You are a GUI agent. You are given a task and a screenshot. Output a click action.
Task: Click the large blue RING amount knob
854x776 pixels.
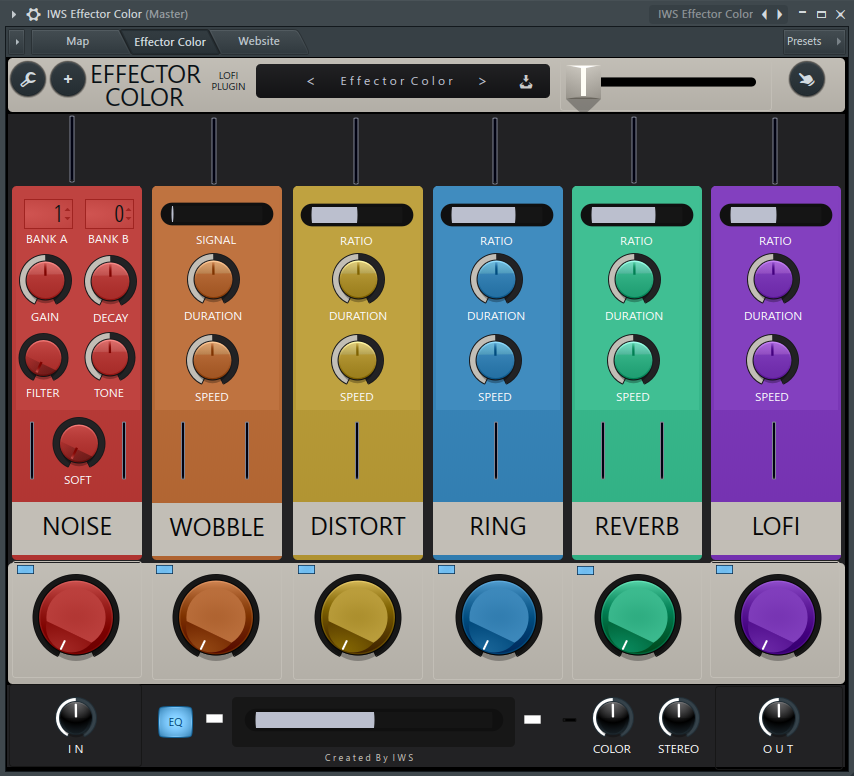pos(498,617)
